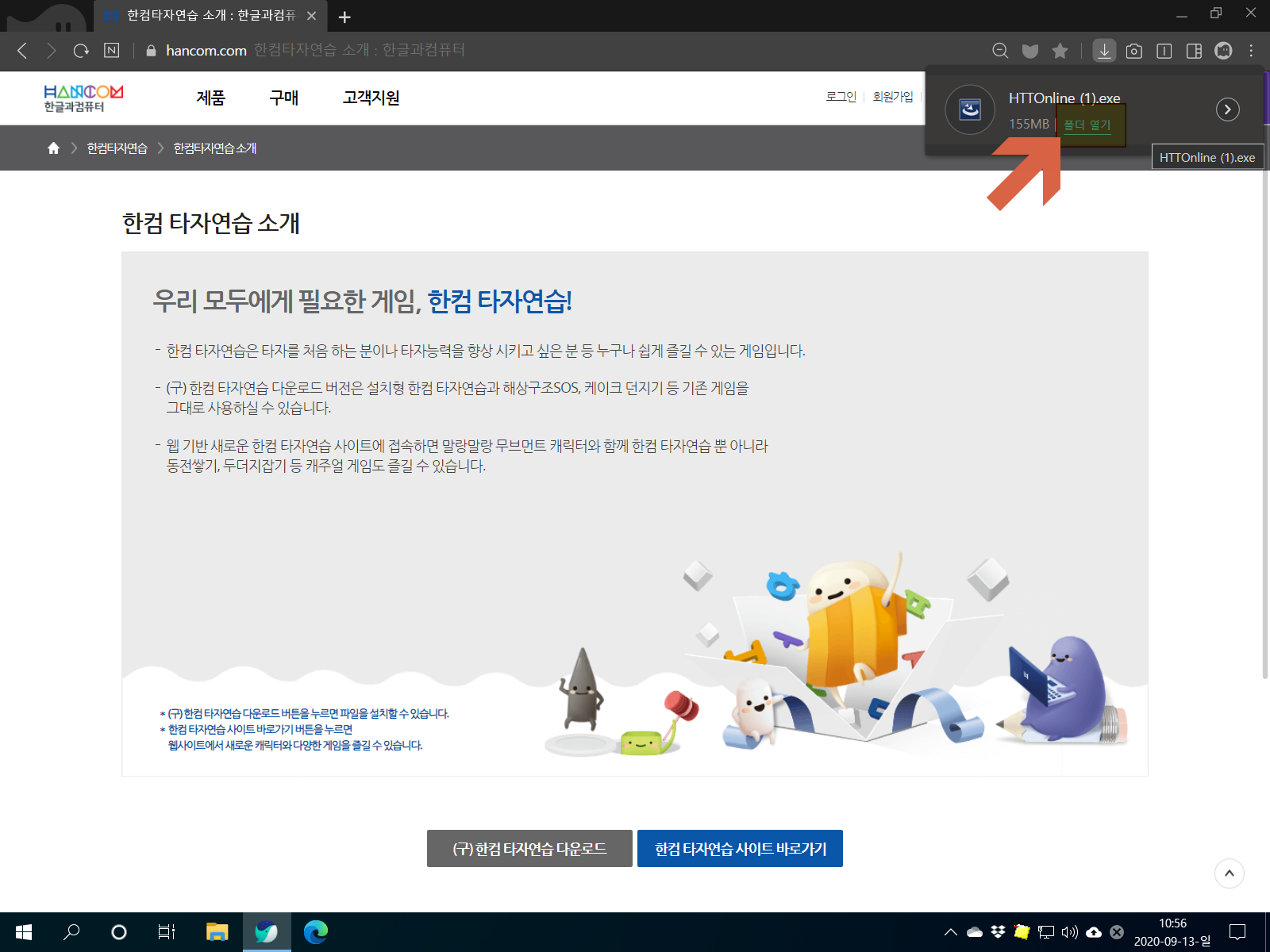Click the site security padlock icon

[x=151, y=51]
